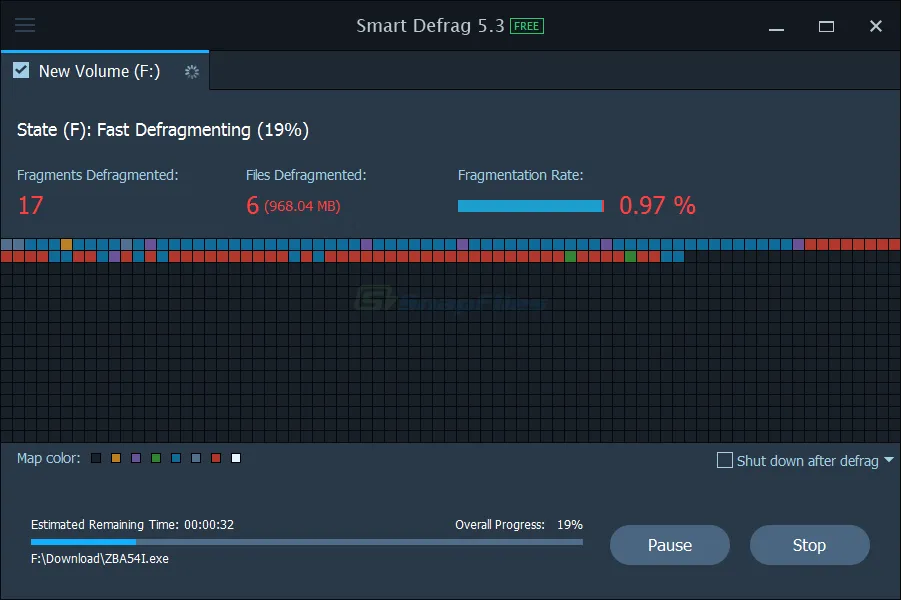Viewport: 901px width, 600px height.
Task: Click the white map color legend square
Action: coord(236,458)
